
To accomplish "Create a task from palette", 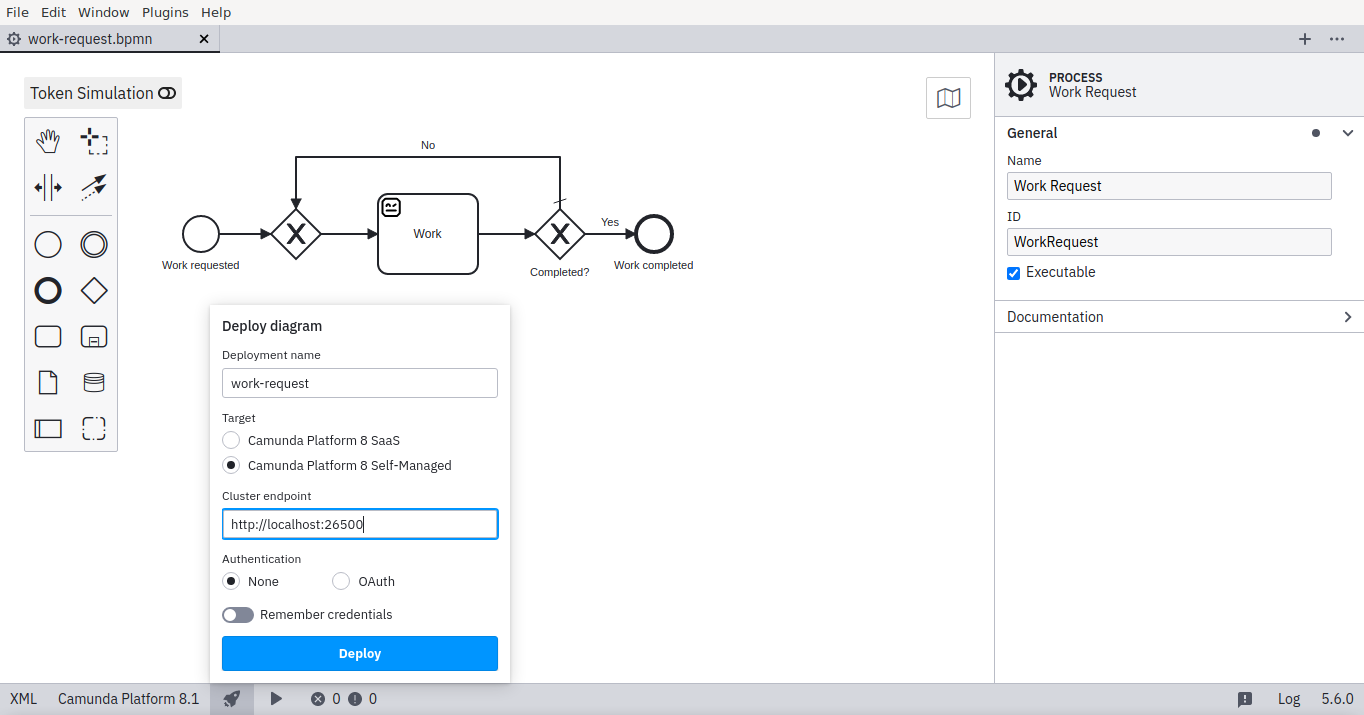I will pyautogui.click(x=48, y=336).
